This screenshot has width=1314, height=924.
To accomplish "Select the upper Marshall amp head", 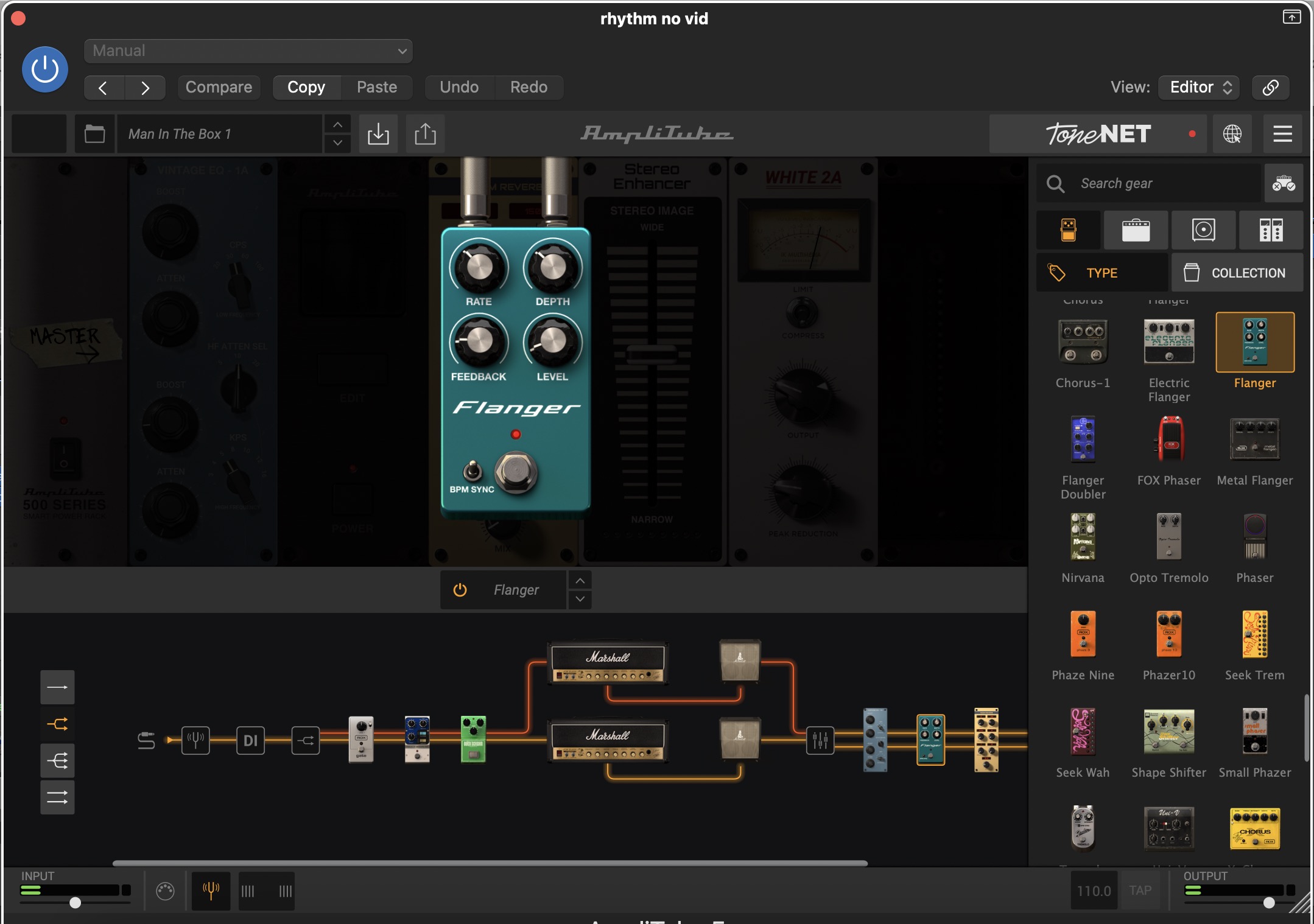I will coord(608,663).
